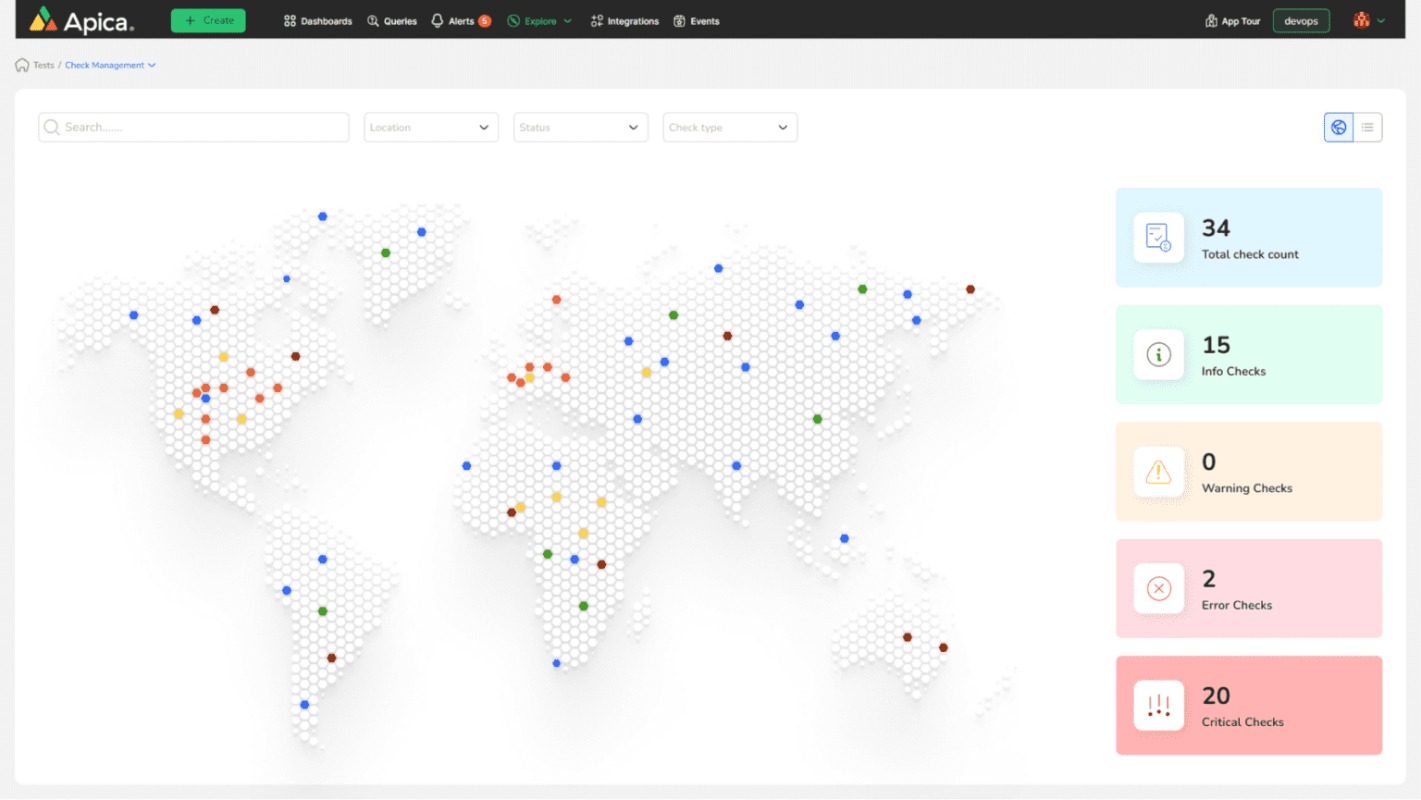Switch to map view globe icon

coord(1338,127)
